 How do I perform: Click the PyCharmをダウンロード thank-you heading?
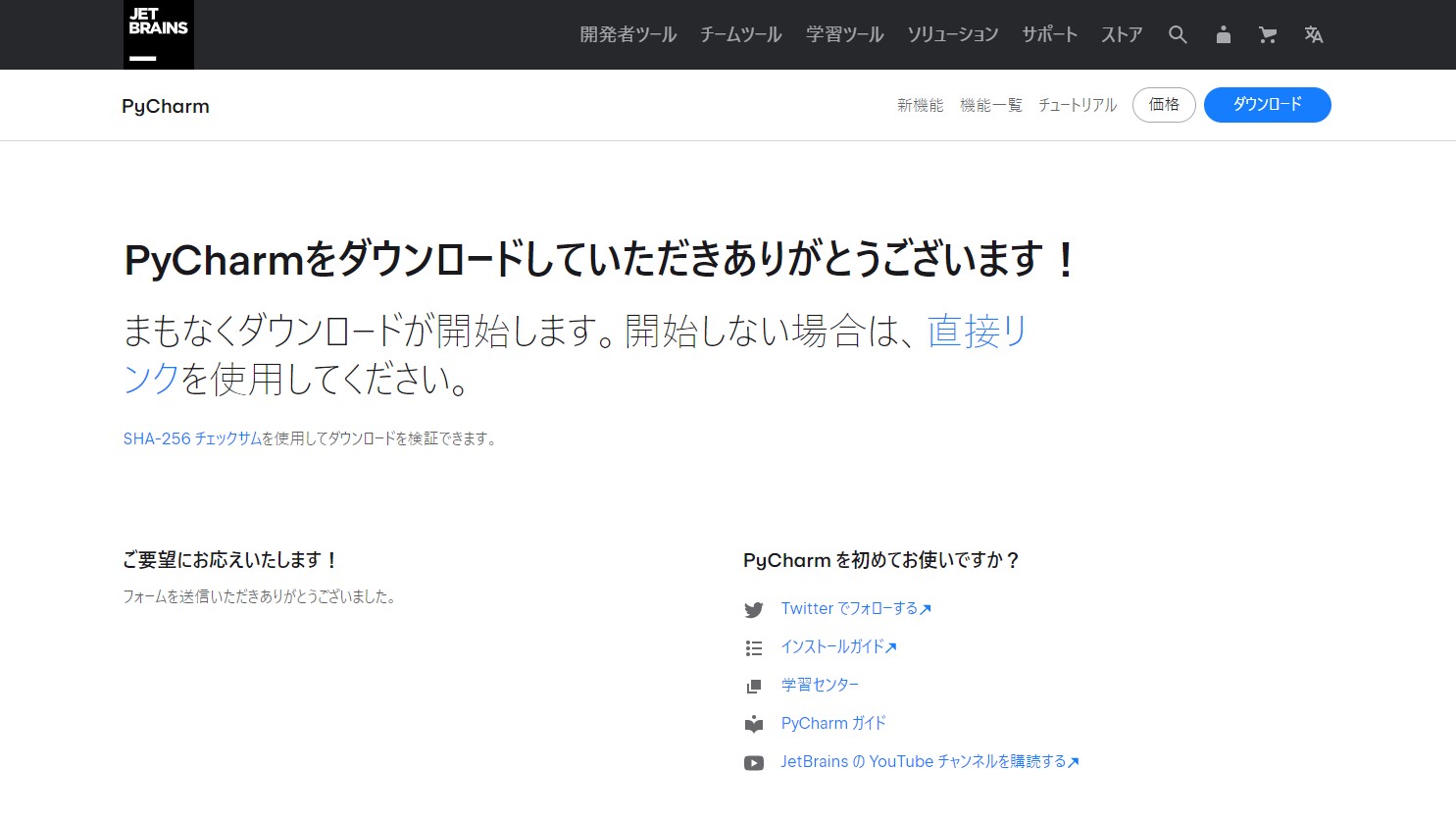point(600,260)
